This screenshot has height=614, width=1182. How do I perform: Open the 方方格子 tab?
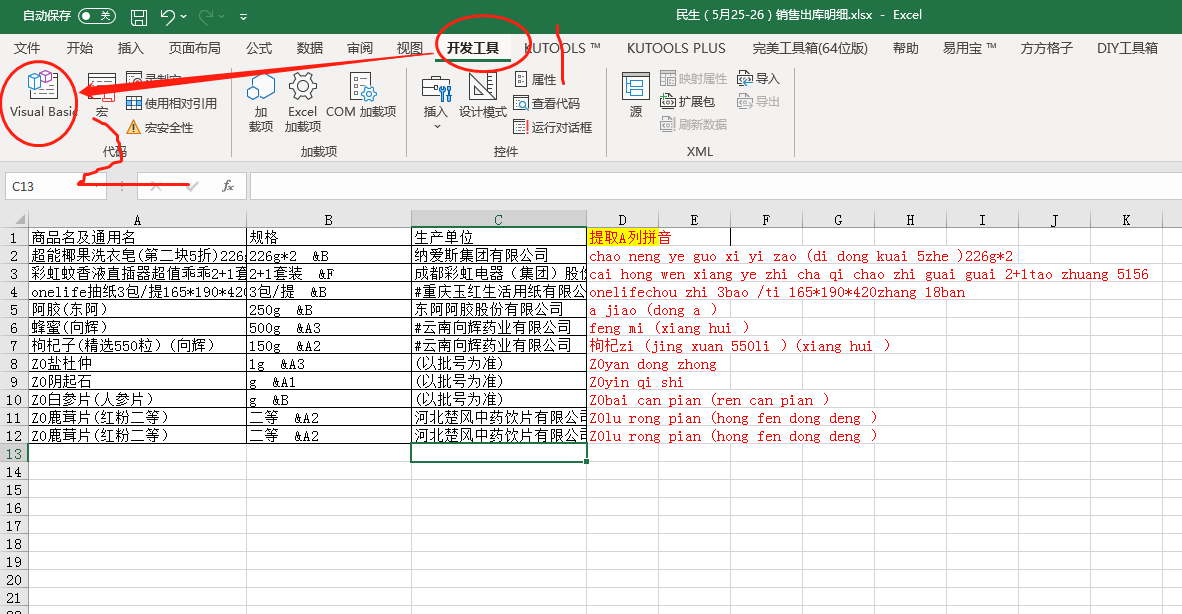click(x=1046, y=48)
